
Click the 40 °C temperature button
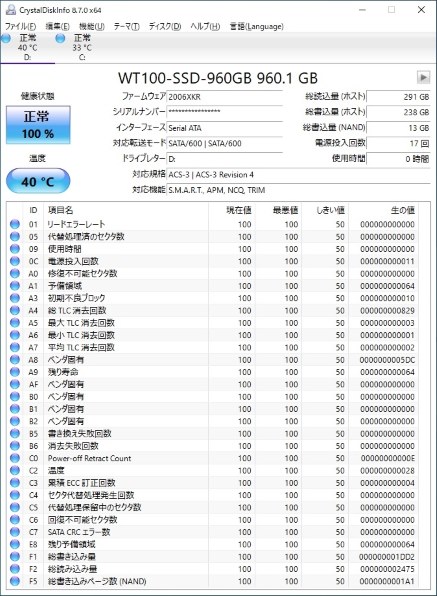(38, 181)
